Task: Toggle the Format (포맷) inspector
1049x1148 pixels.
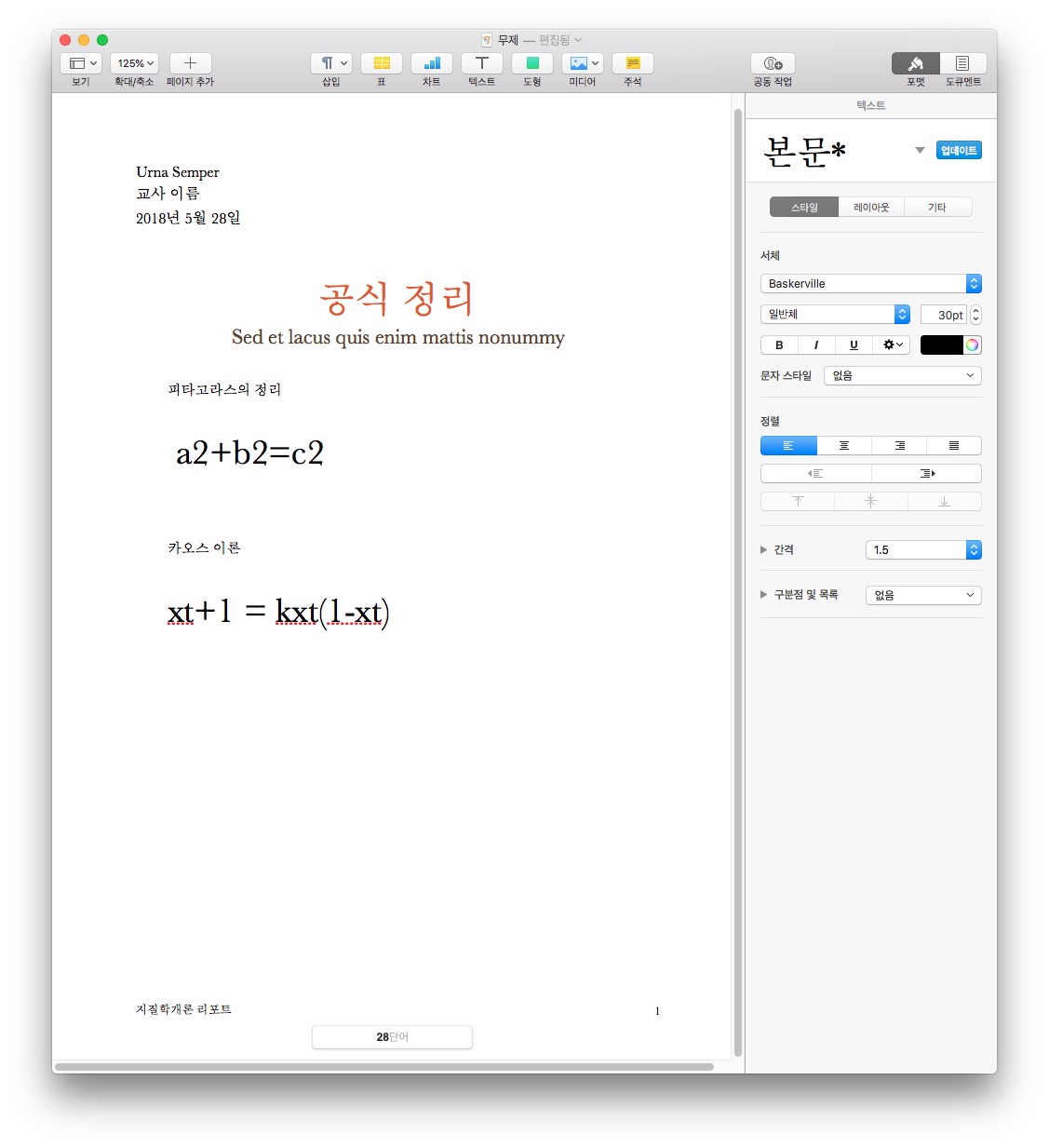Action: click(x=916, y=63)
